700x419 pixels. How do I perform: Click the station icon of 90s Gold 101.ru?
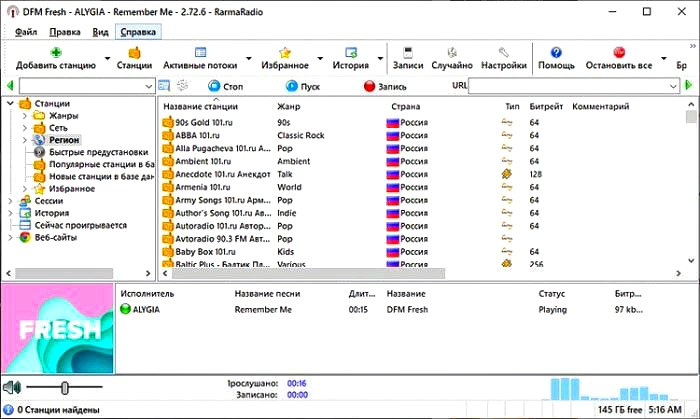168,122
